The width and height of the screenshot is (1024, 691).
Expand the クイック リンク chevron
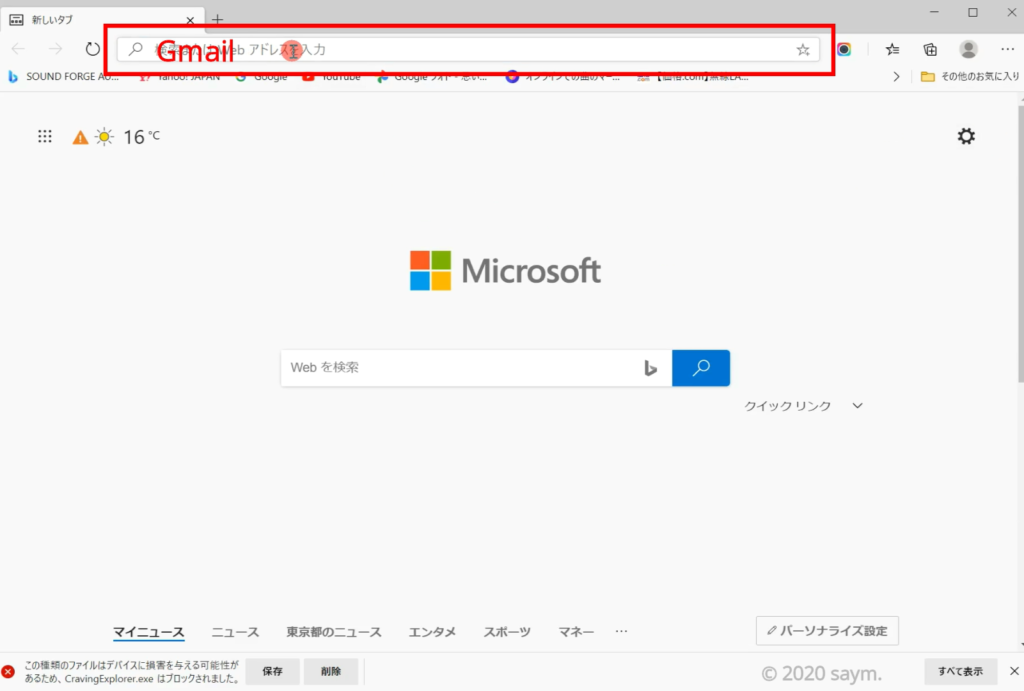(857, 406)
